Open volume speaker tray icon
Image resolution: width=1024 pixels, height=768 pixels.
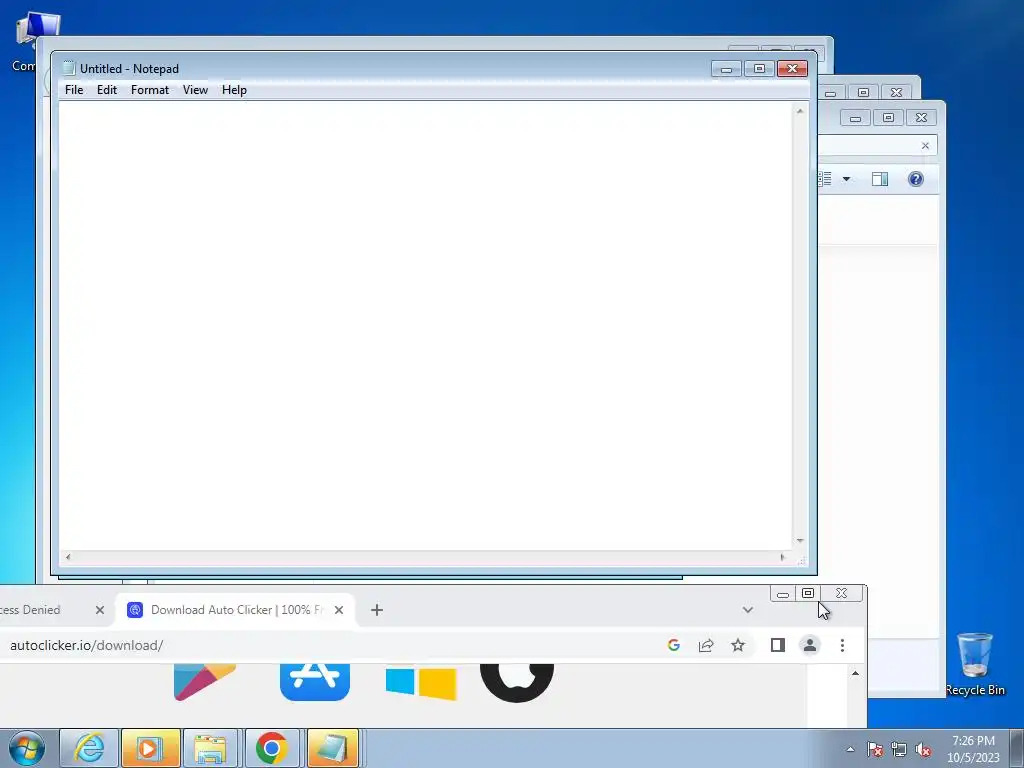click(923, 749)
